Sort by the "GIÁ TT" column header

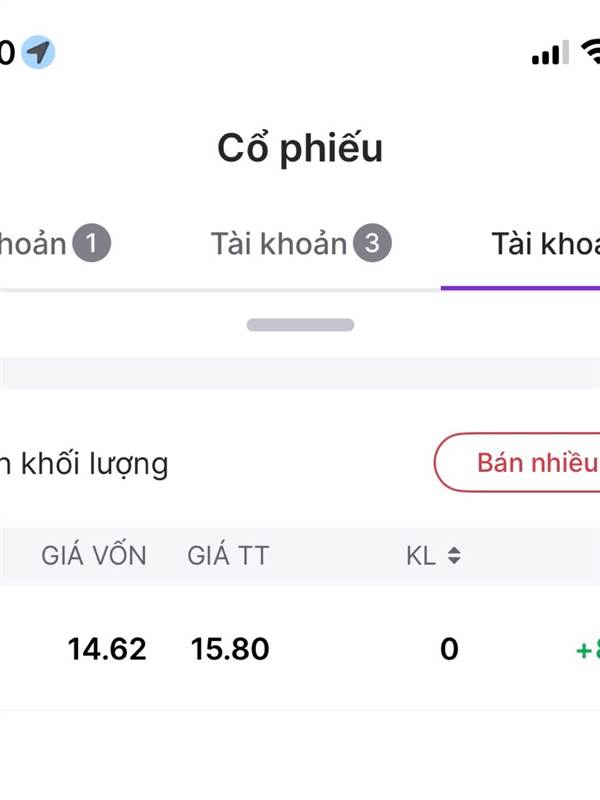pyautogui.click(x=228, y=556)
